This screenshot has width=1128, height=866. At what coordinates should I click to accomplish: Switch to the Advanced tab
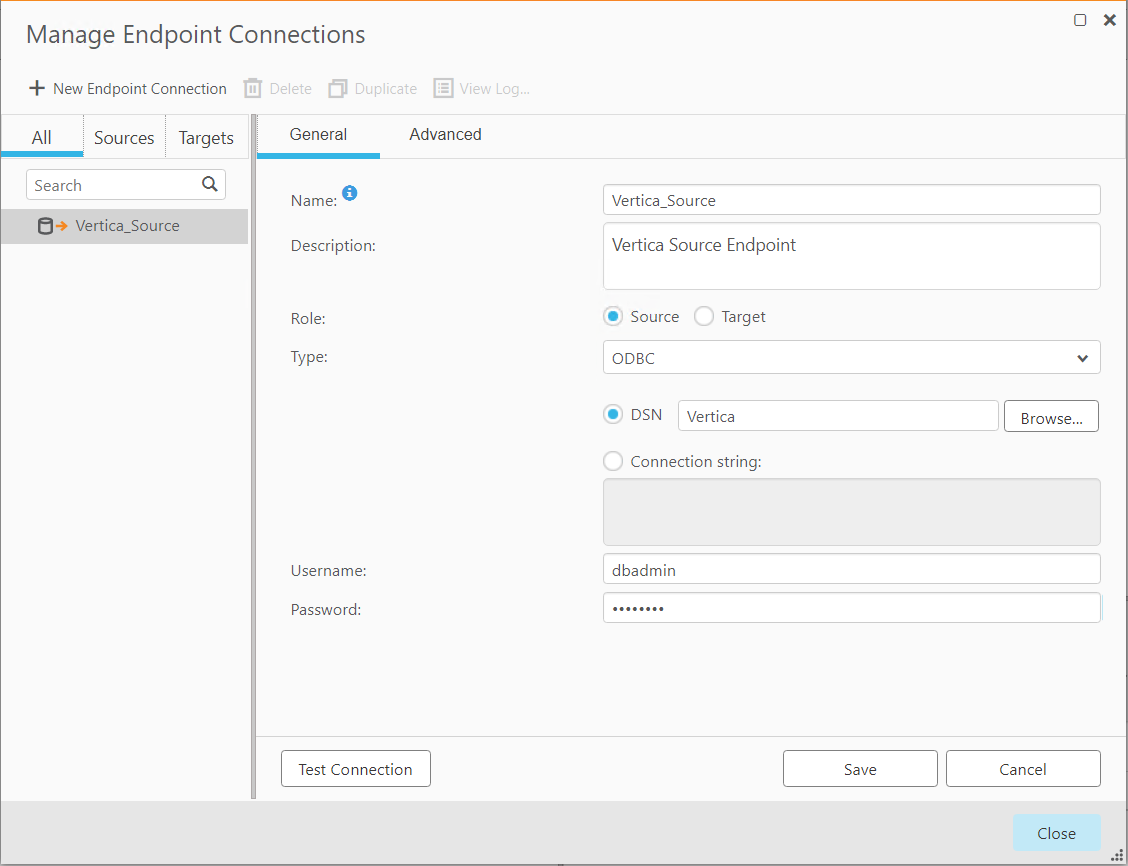[x=445, y=134]
